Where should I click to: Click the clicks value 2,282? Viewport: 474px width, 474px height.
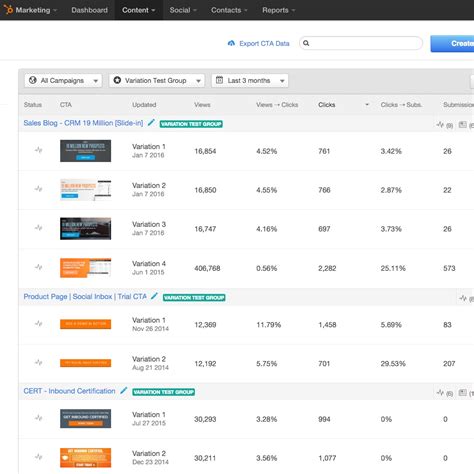tap(327, 268)
